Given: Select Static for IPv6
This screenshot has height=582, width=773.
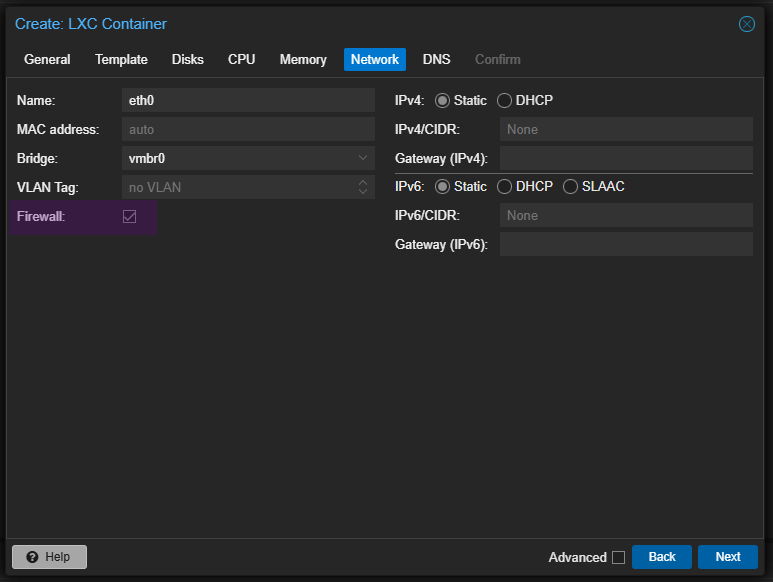Looking at the screenshot, I should click(442, 187).
